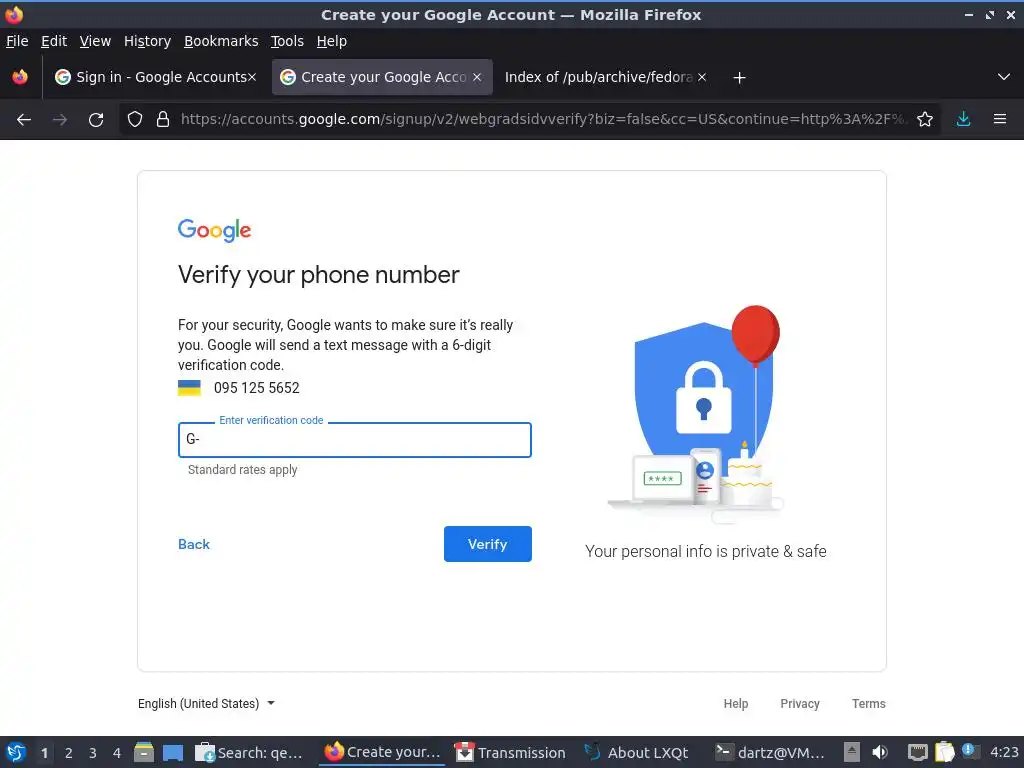The height and width of the screenshot is (768, 1024).
Task: Open the Bookmarks menu
Action: (221, 41)
